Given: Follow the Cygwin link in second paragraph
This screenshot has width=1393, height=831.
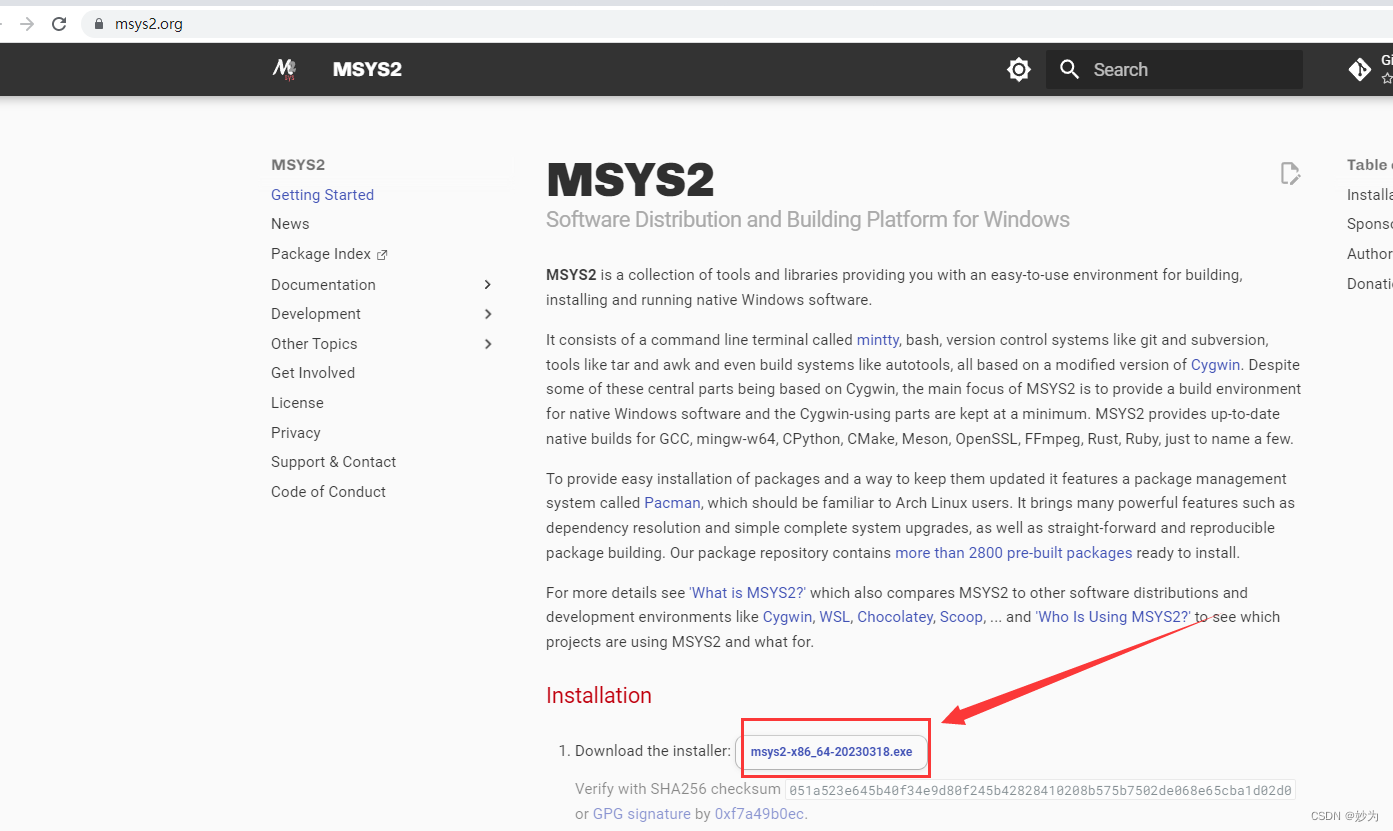Looking at the screenshot, I should point(1215,365).
